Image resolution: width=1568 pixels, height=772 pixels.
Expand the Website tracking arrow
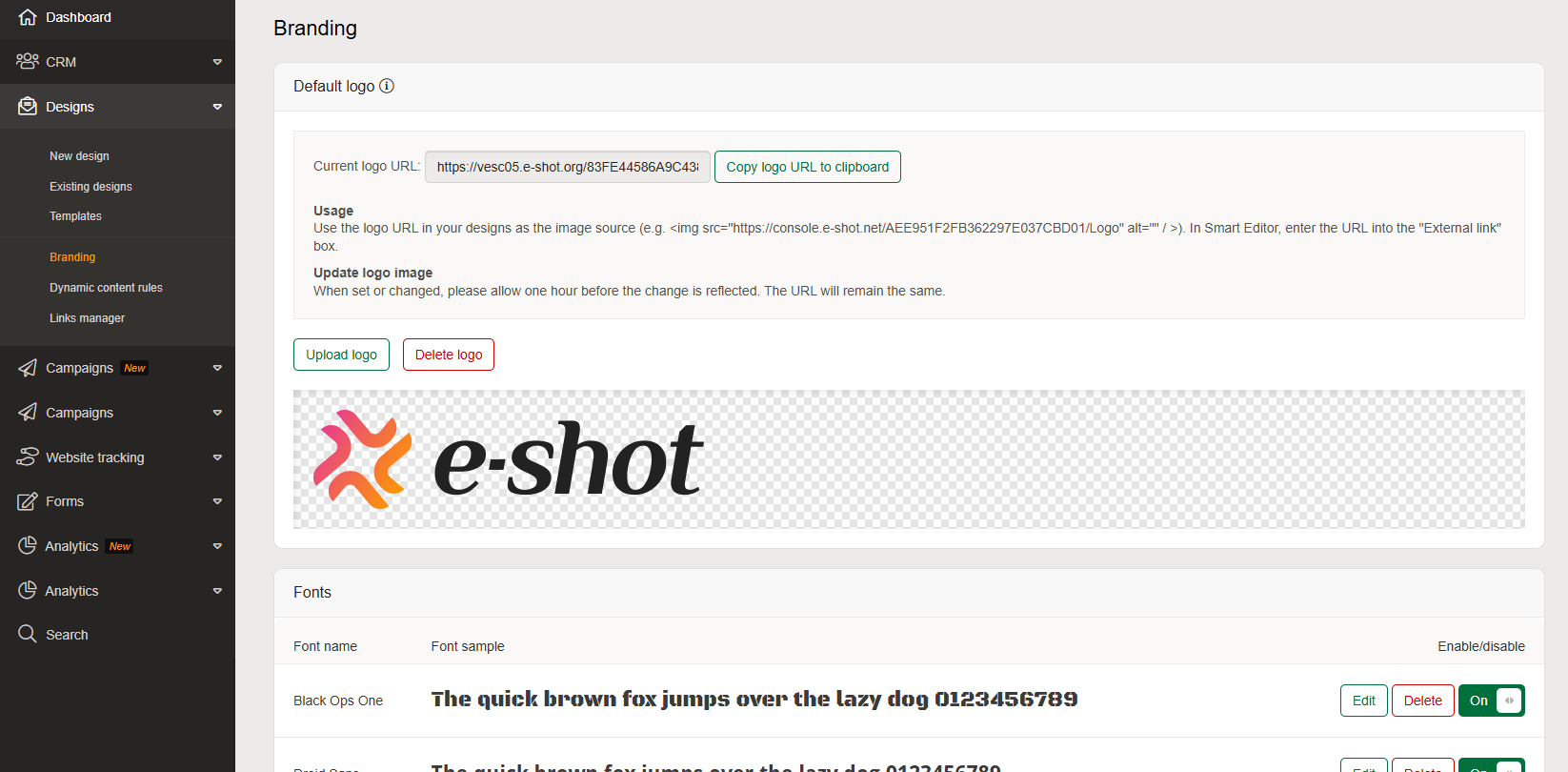pos(217,457)
